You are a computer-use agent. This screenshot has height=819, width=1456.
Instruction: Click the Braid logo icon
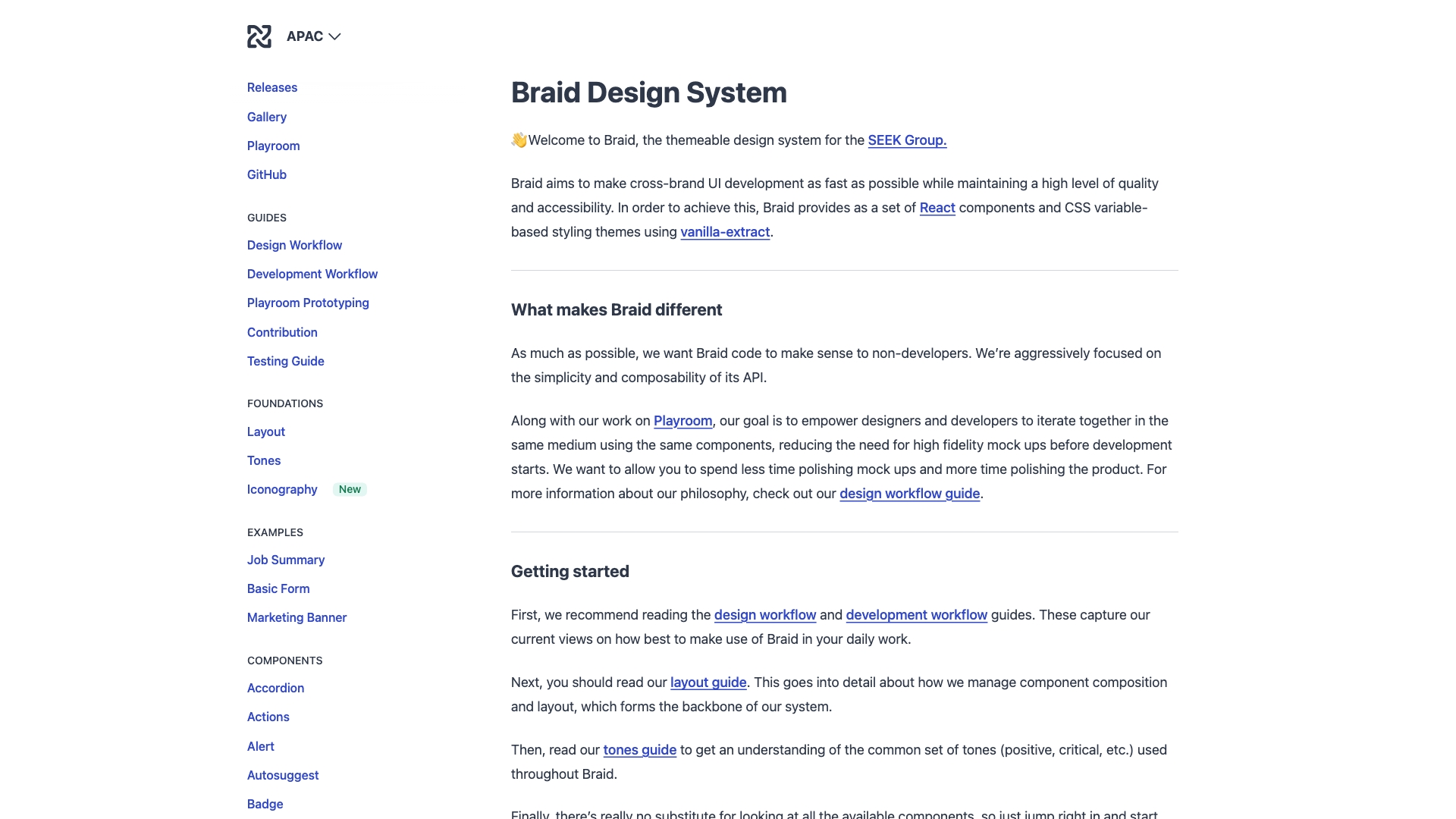(x=259, y=36)
